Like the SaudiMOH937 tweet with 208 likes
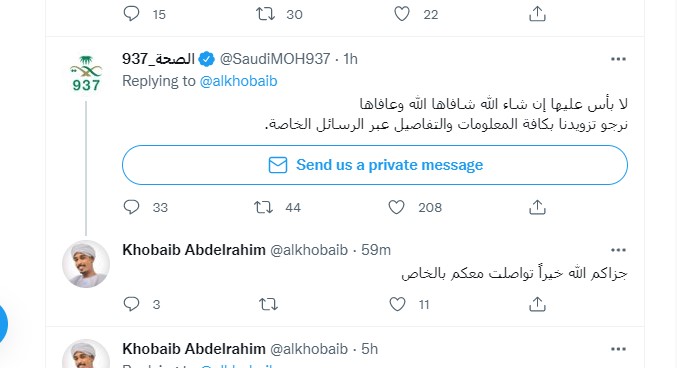Image resolution: width=677 pixels, height=368 pixels. 396,207
